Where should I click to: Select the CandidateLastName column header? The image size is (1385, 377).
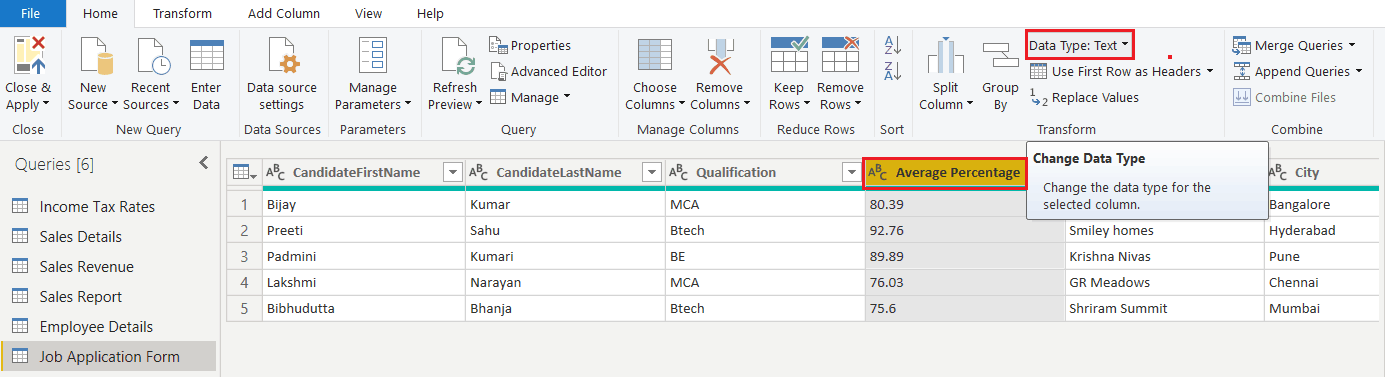click(564, 172)
